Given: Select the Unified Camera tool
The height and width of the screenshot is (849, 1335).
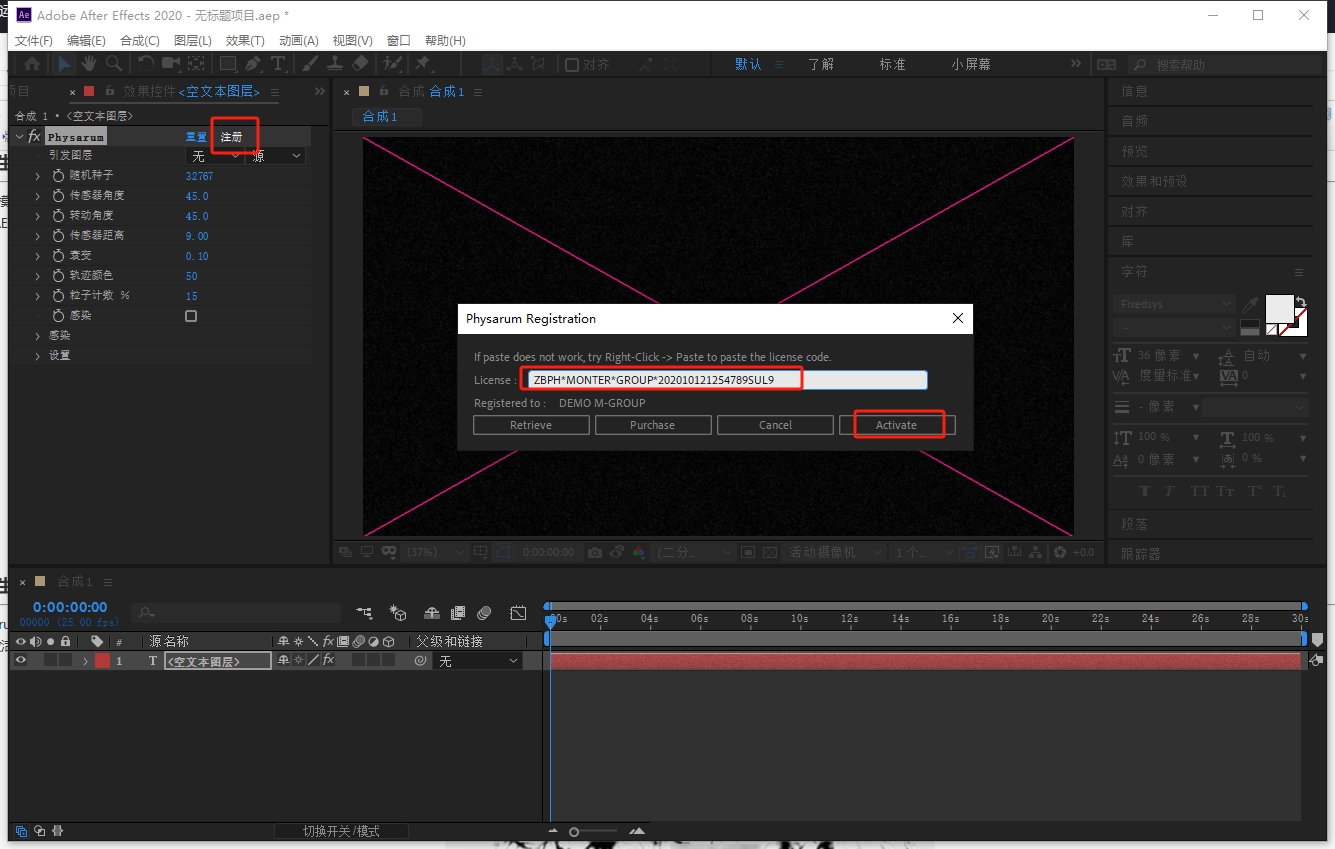Looking at the screenshot, I should (171, 63).
